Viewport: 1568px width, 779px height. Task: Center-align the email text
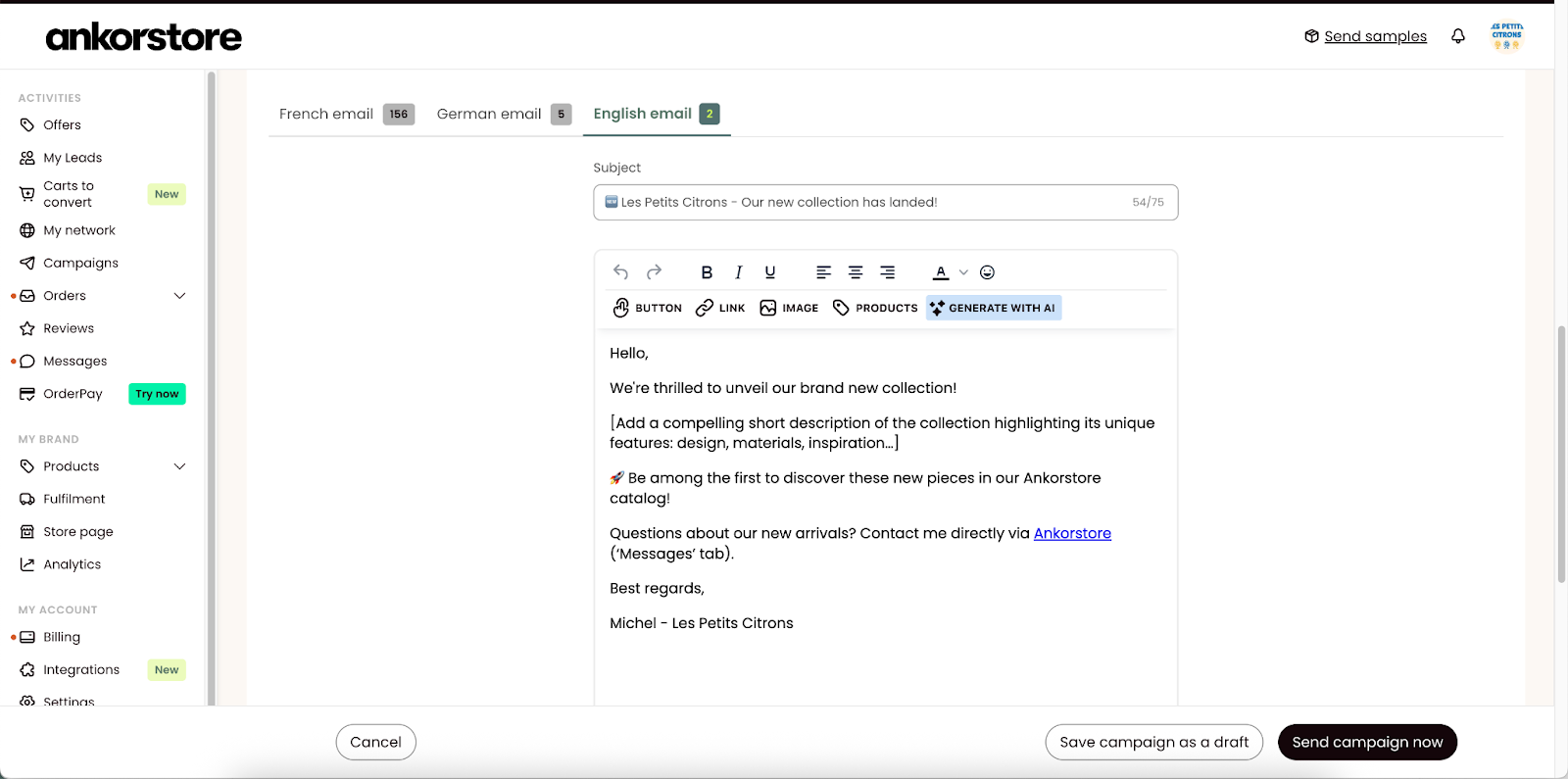[856, 272]
